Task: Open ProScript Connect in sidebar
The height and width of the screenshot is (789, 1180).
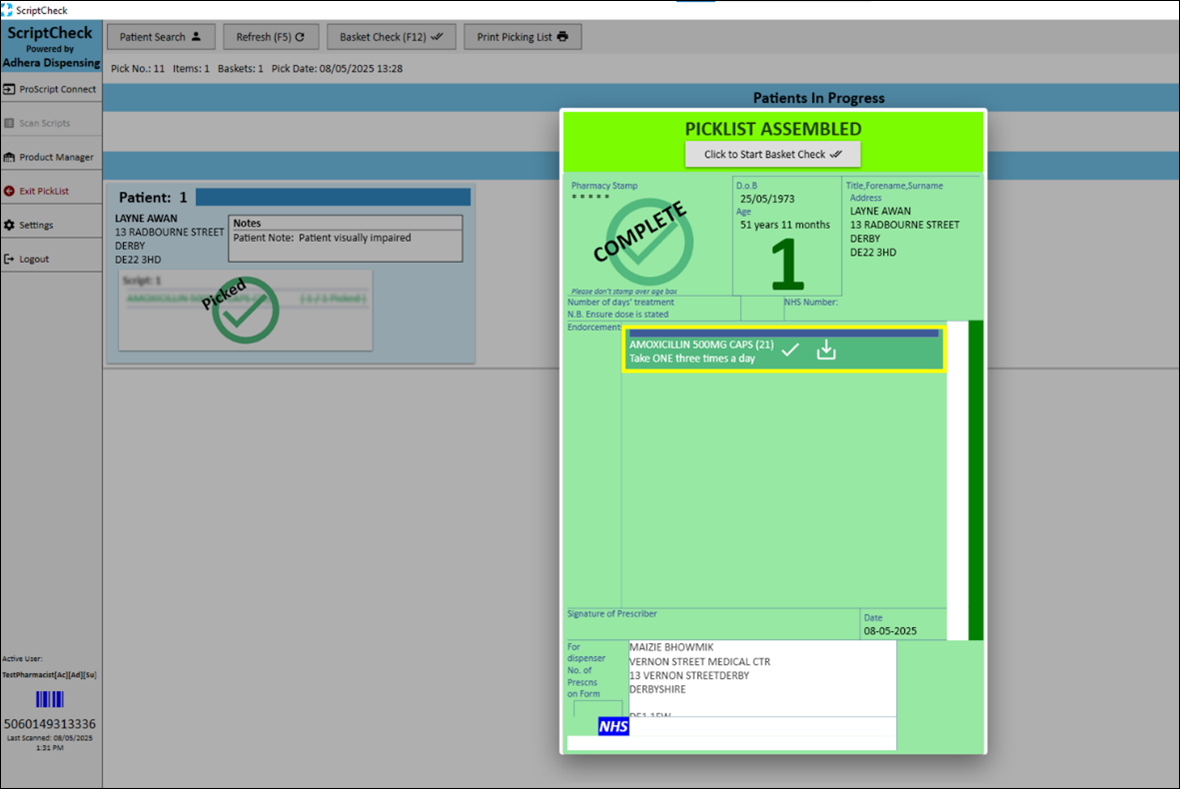Action: point(51,89)
